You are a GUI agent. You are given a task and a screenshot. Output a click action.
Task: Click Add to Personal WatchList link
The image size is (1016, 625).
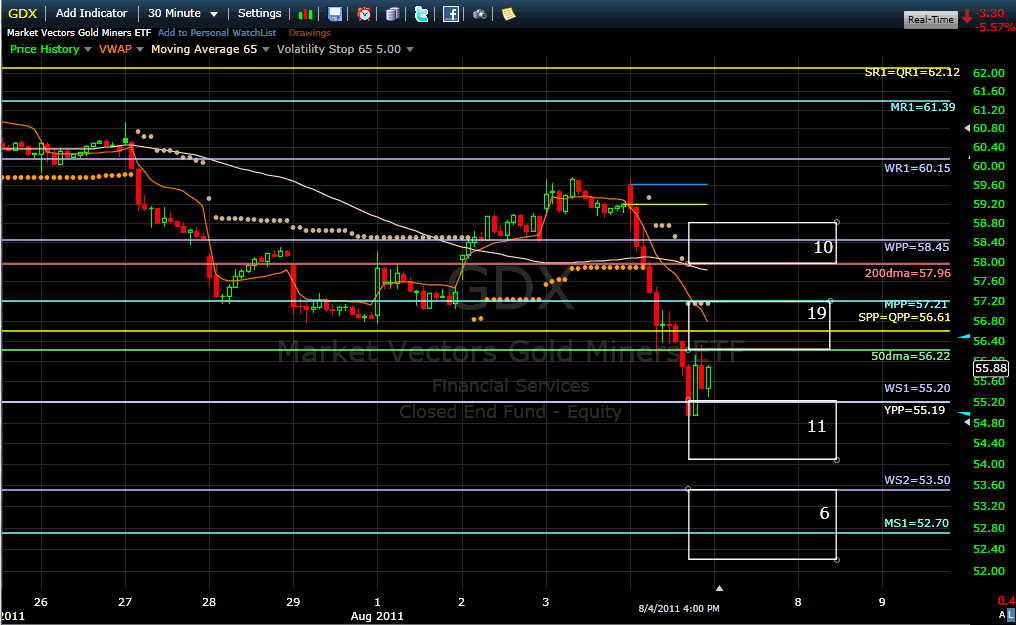217,32
